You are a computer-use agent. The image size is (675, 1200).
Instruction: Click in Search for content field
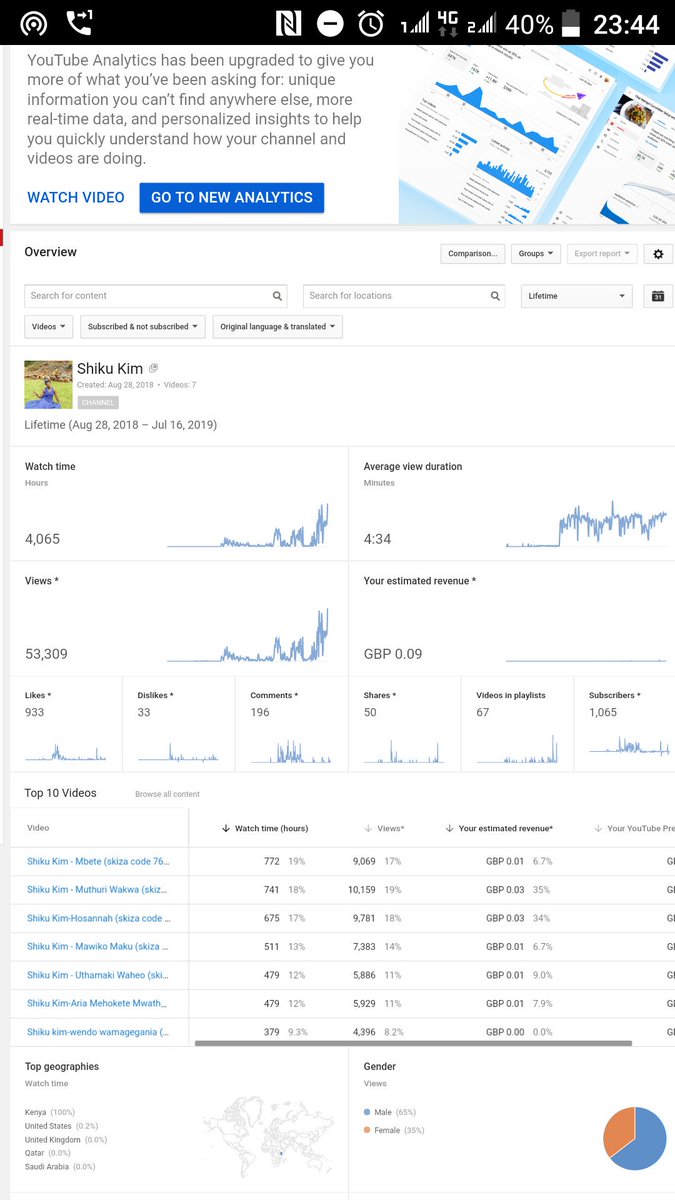pyautogui.click(x=155, y=296)
